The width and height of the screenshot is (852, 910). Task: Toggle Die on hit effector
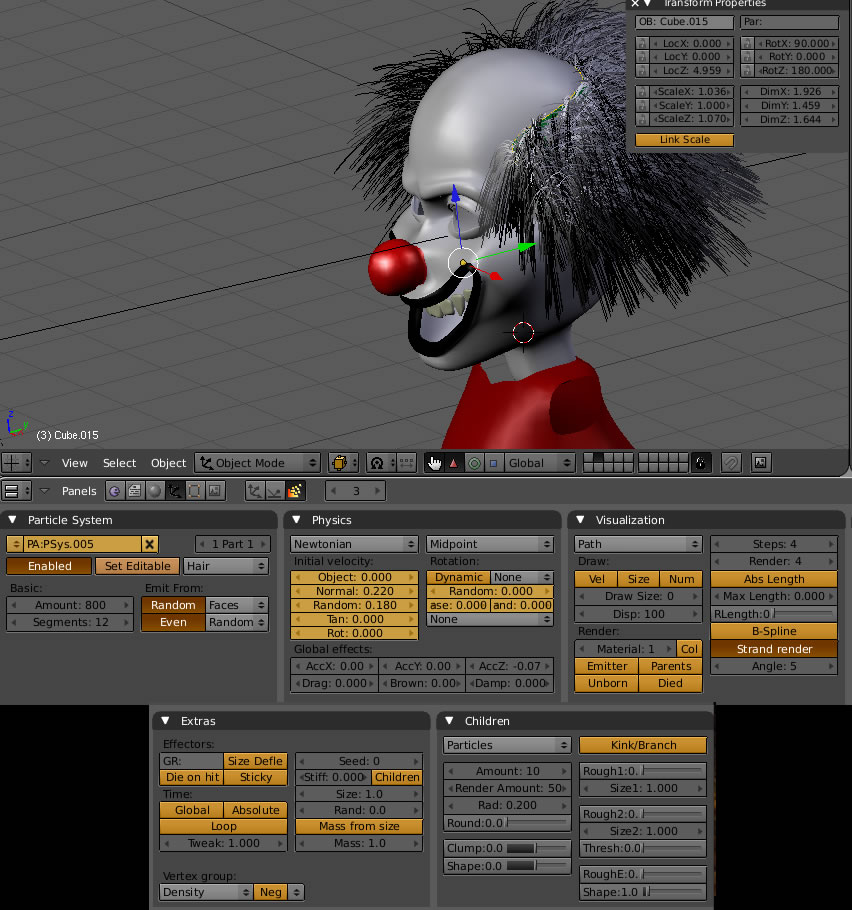(192, 777)
